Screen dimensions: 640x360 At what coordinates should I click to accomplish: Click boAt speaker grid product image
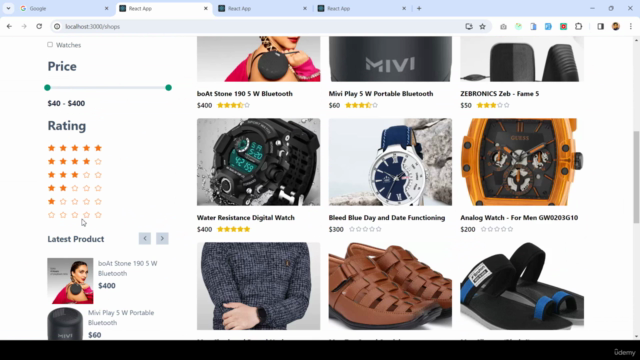click(258, 59)
